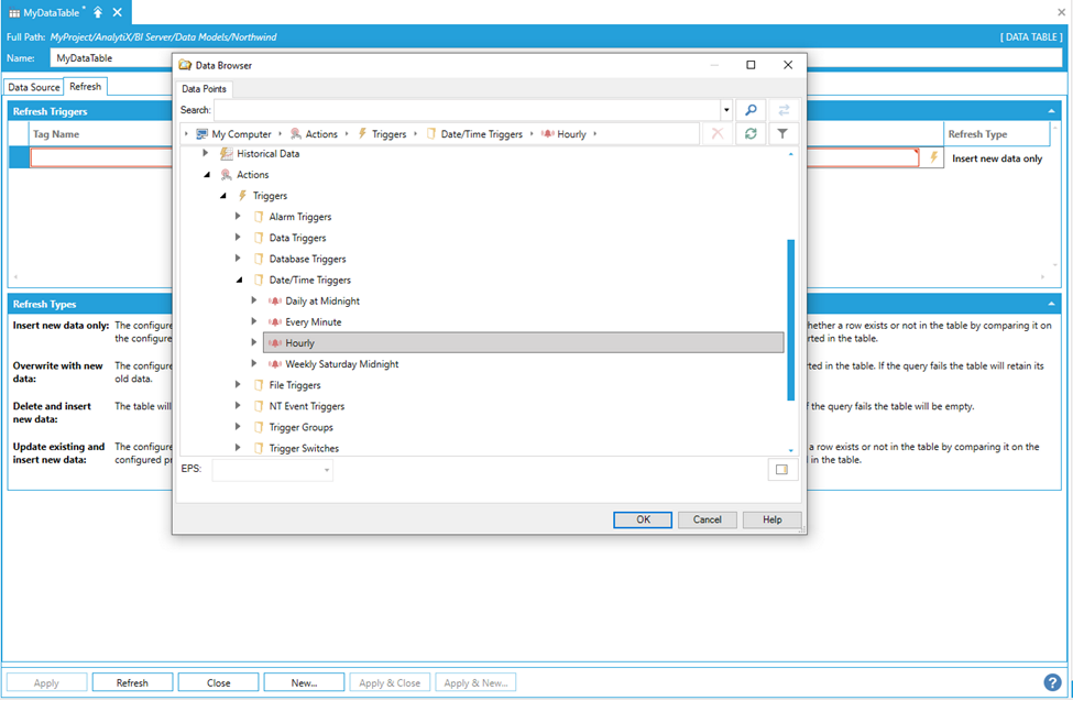The width and height of the screenshot is (1073, 701).
Task: Switch to the Data Source tab
Action: (34, 87)
